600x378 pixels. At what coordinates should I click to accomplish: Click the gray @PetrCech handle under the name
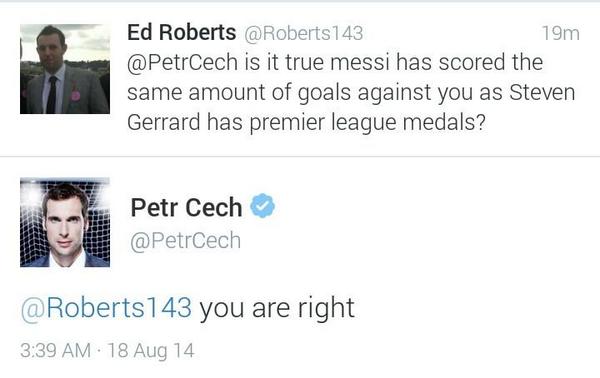(x=186, y=241)
